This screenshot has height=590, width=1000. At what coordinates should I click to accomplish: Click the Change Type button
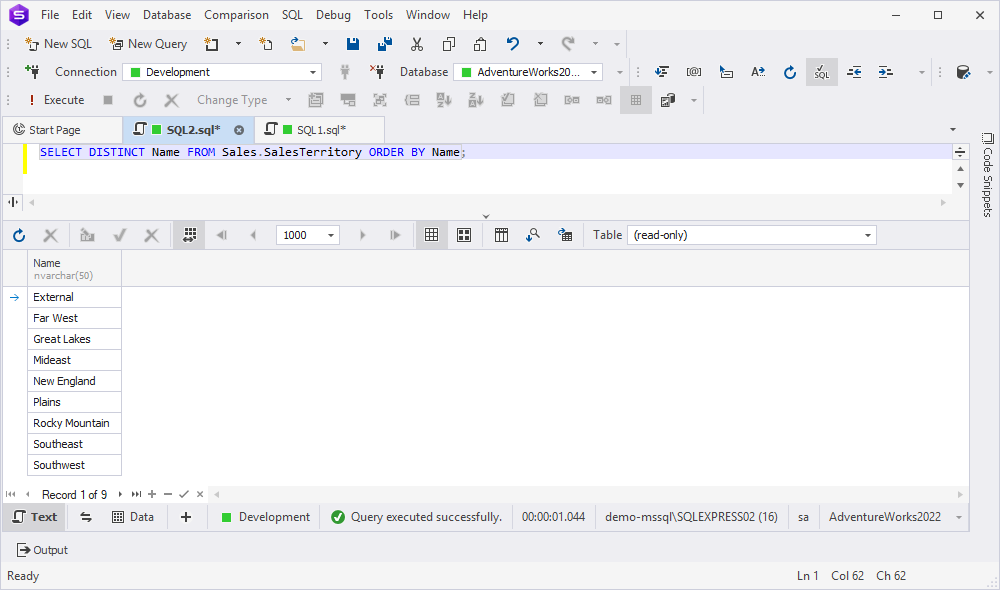click(232, 100)
